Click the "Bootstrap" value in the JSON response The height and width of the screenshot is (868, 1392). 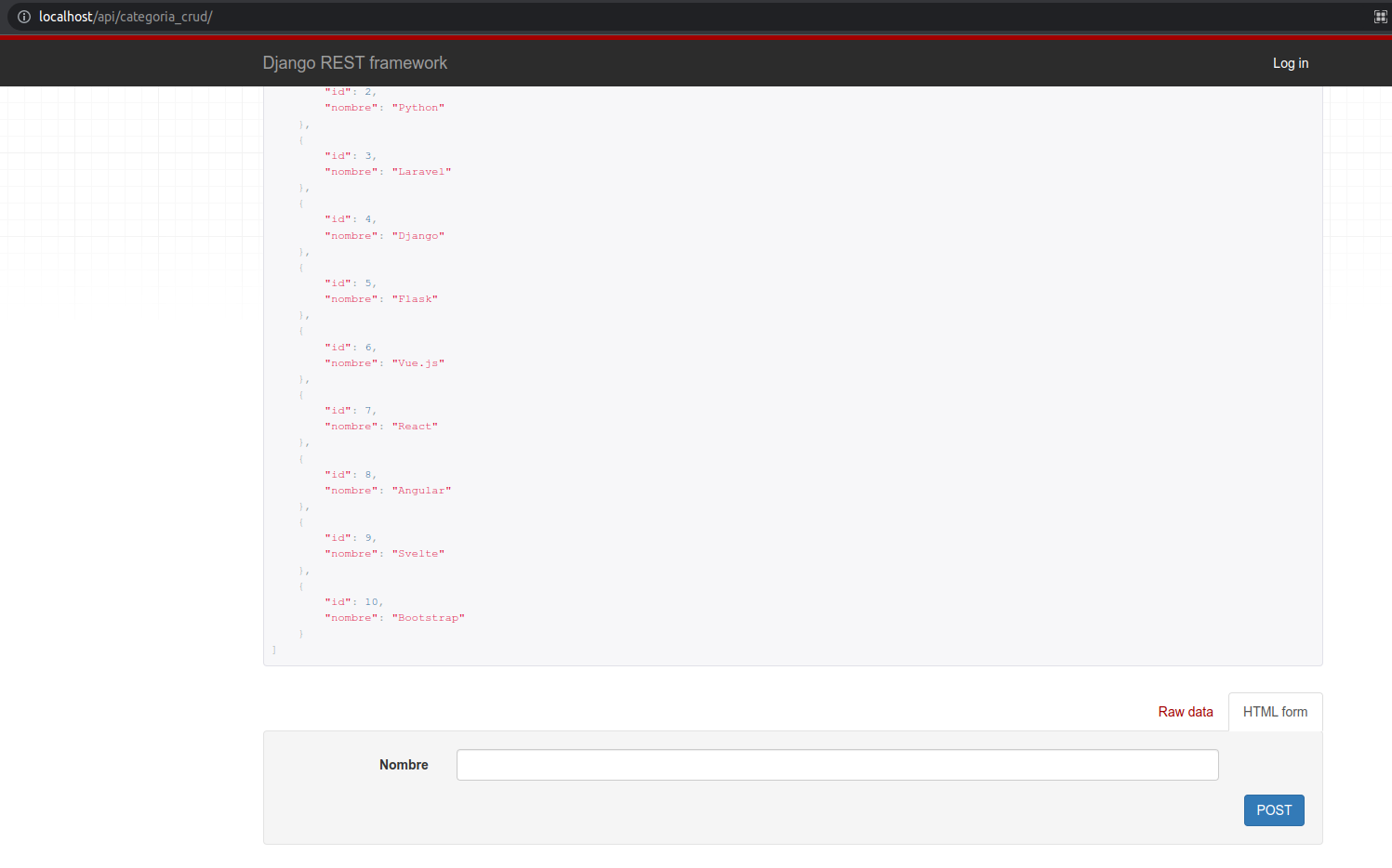428,618
